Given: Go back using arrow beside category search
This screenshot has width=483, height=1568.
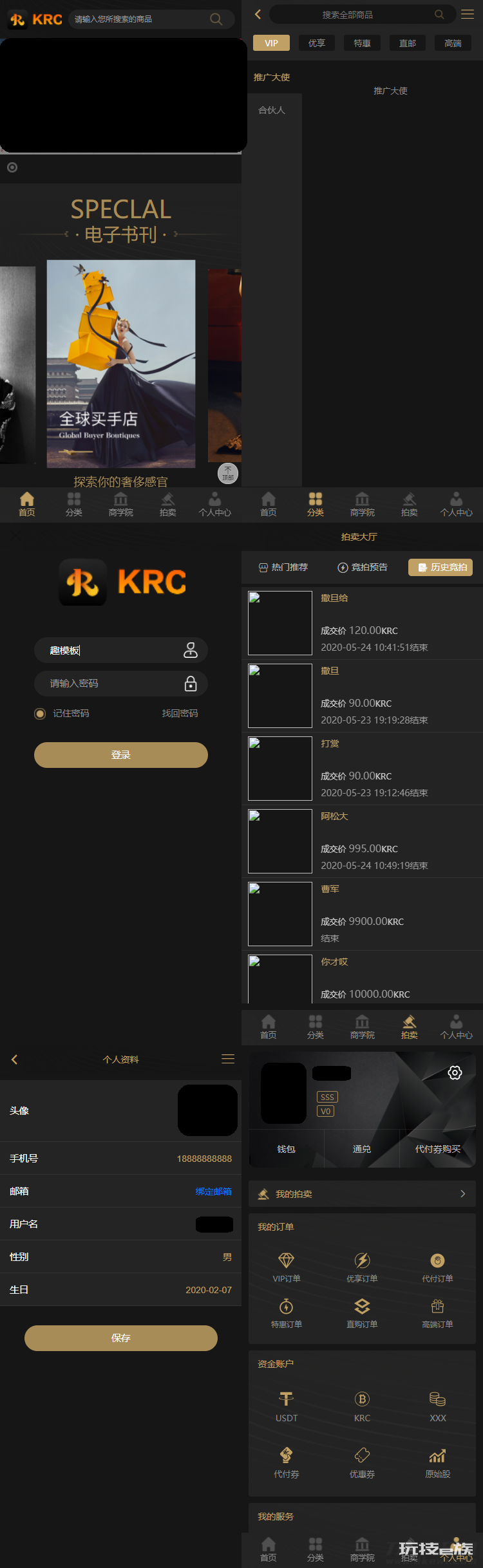Looking at the screenshot, I should coord(258,14).
